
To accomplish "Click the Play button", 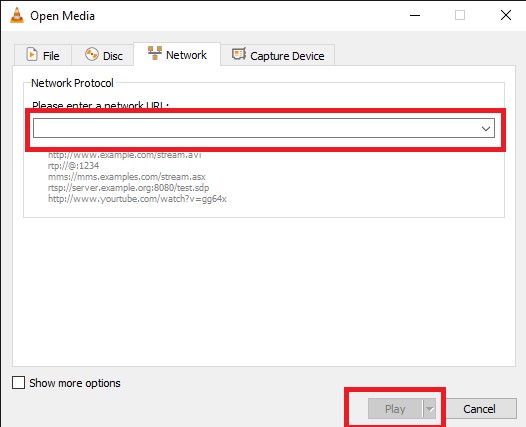I will [x=395, y=409].
